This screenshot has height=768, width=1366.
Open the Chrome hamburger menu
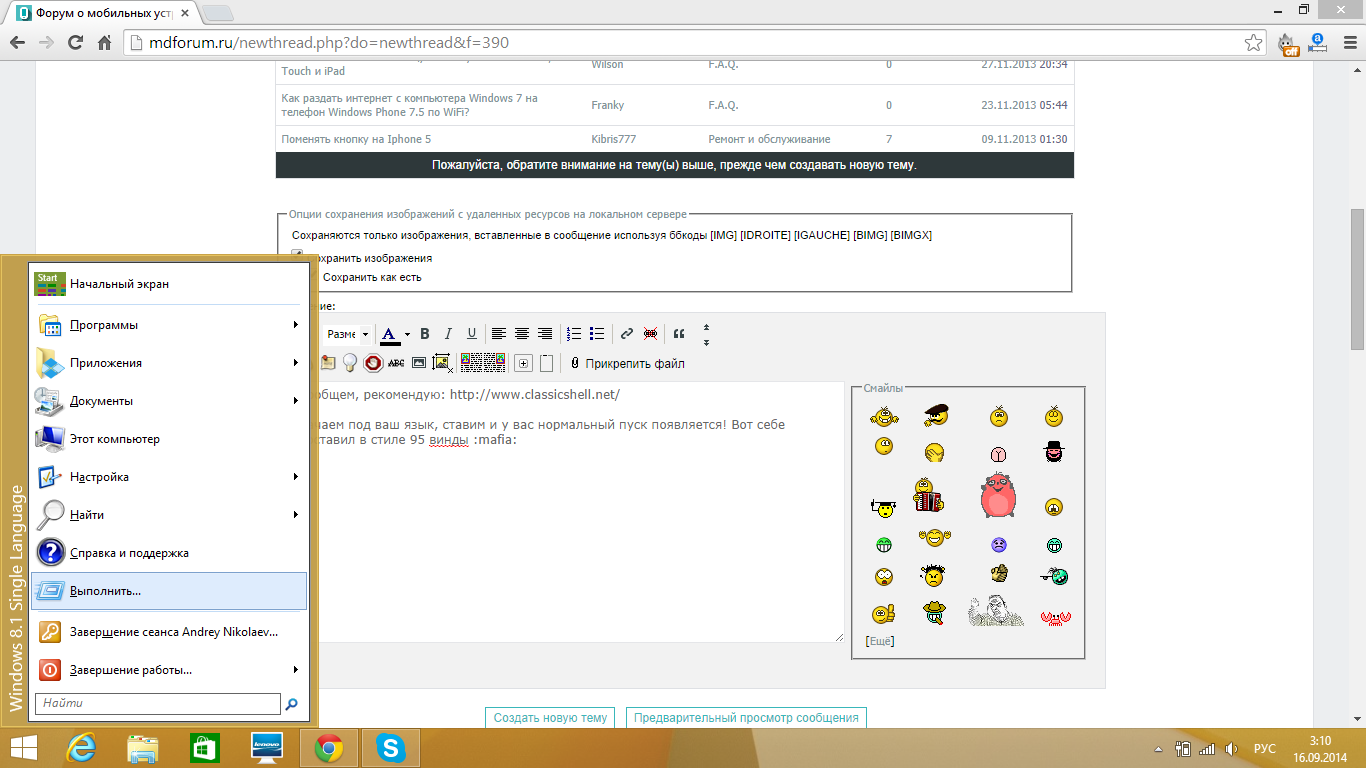tap(1346, 43)
